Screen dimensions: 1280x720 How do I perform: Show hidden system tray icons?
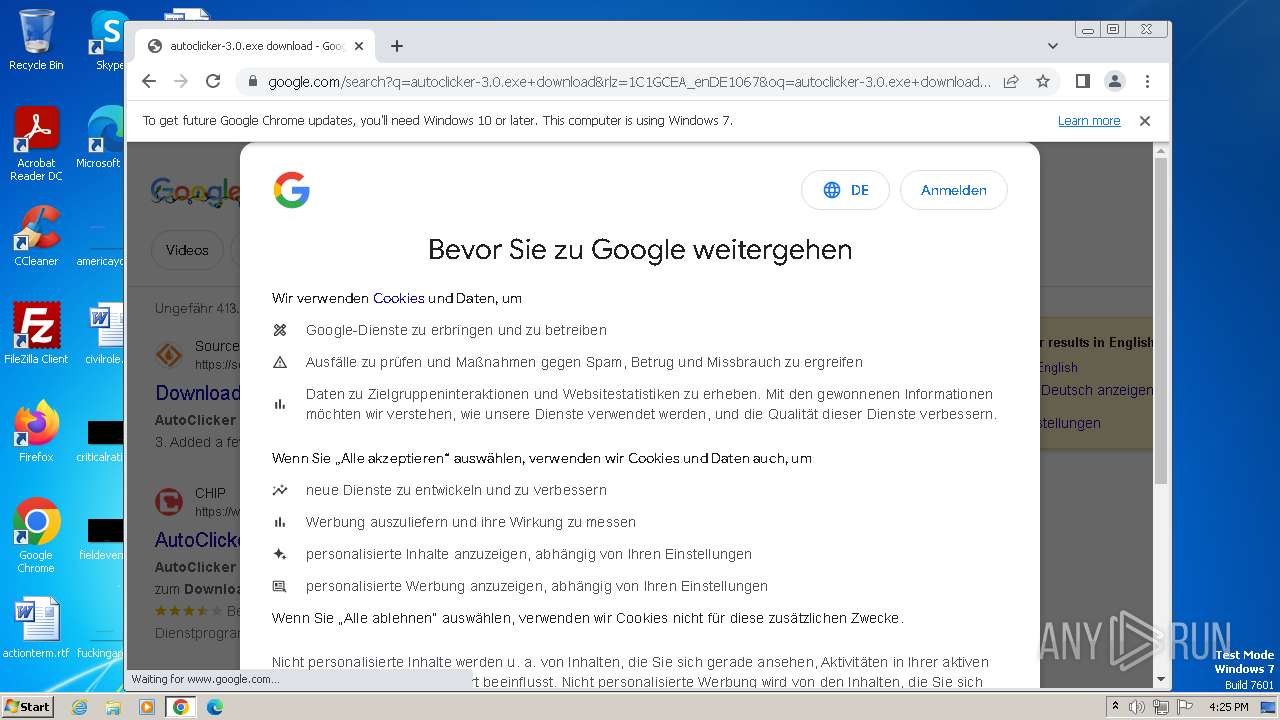1115,707
